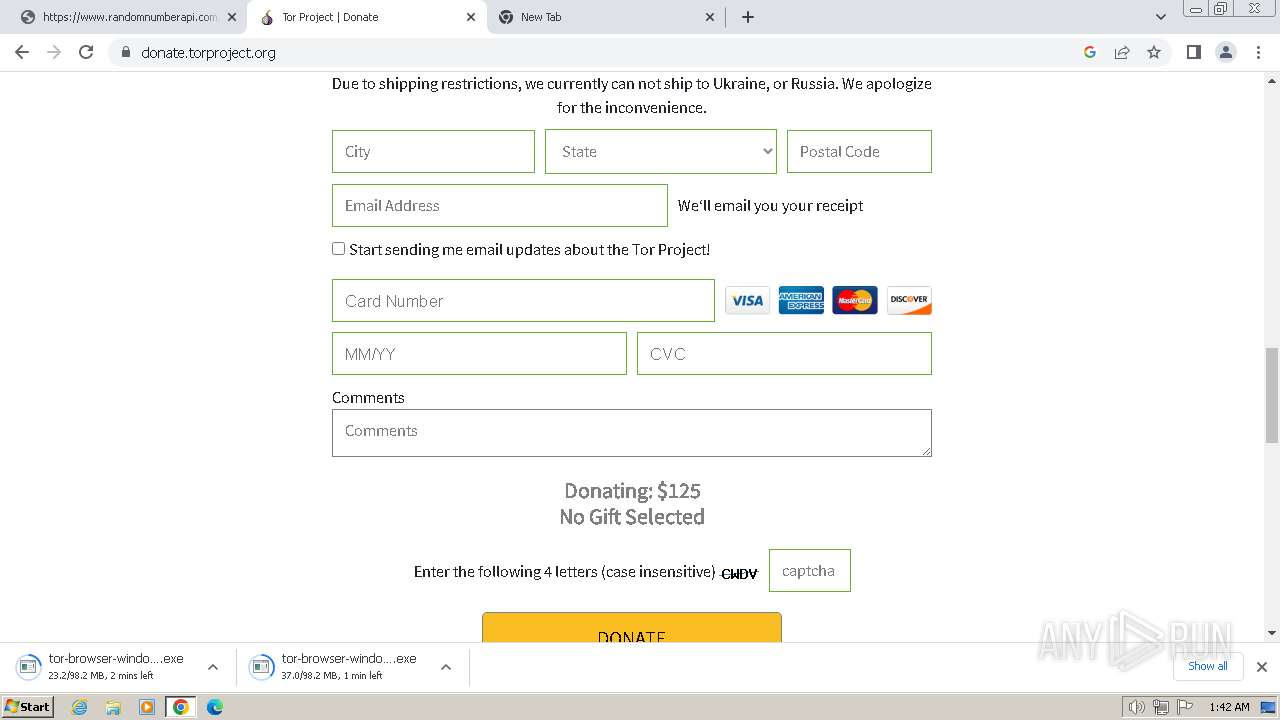Share this page icon
The image size is (1280, 720).
pyautogui.click(x=1122, y=52)
